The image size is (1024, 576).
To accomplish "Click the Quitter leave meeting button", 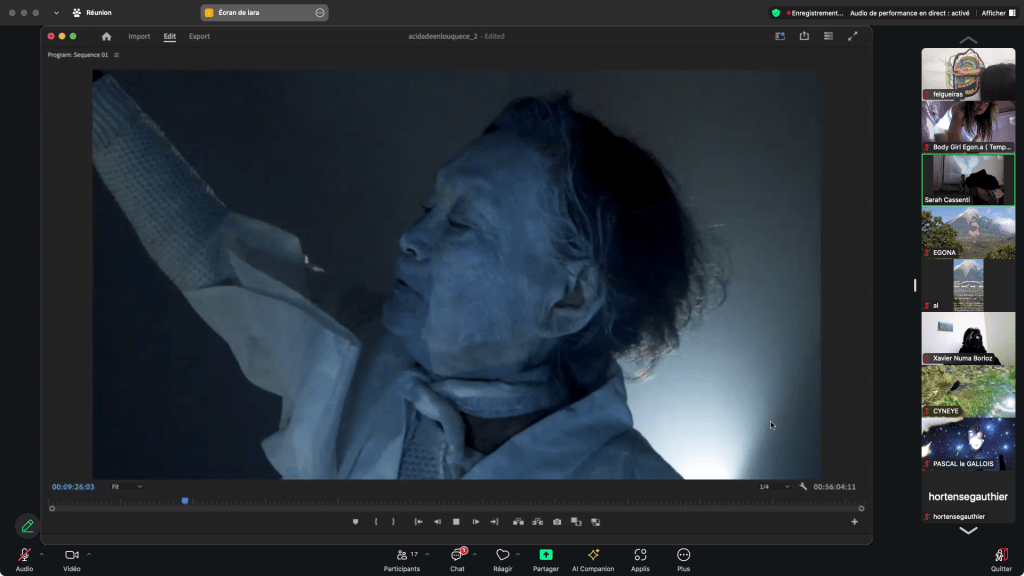I will coord(1001,555).
